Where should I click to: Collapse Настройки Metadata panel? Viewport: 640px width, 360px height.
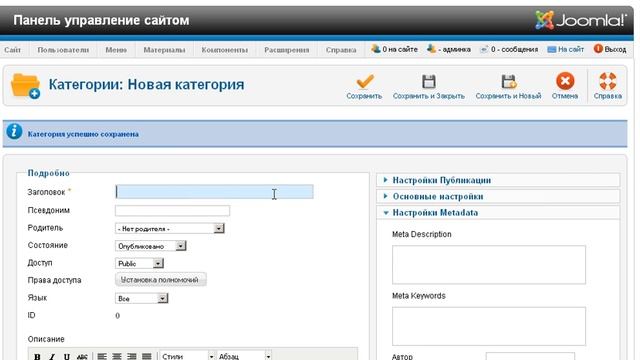[498, 213]
